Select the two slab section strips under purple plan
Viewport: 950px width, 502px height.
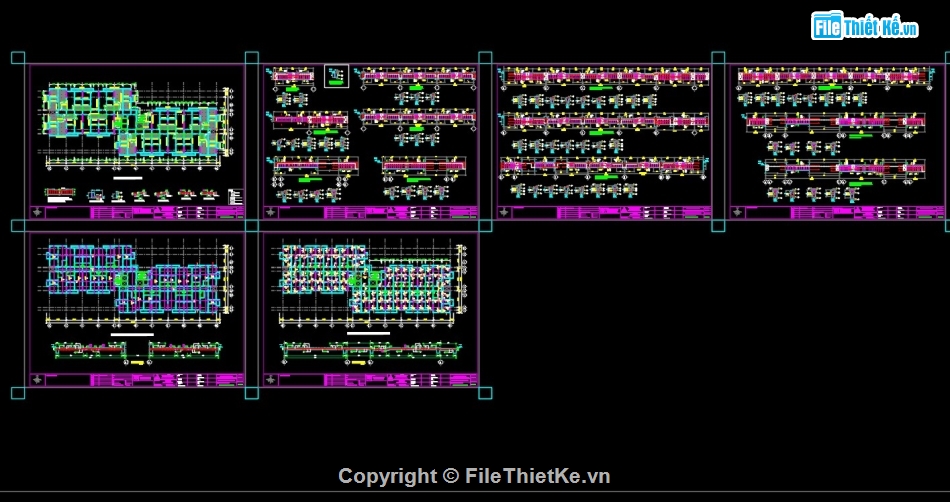[137, 351]
